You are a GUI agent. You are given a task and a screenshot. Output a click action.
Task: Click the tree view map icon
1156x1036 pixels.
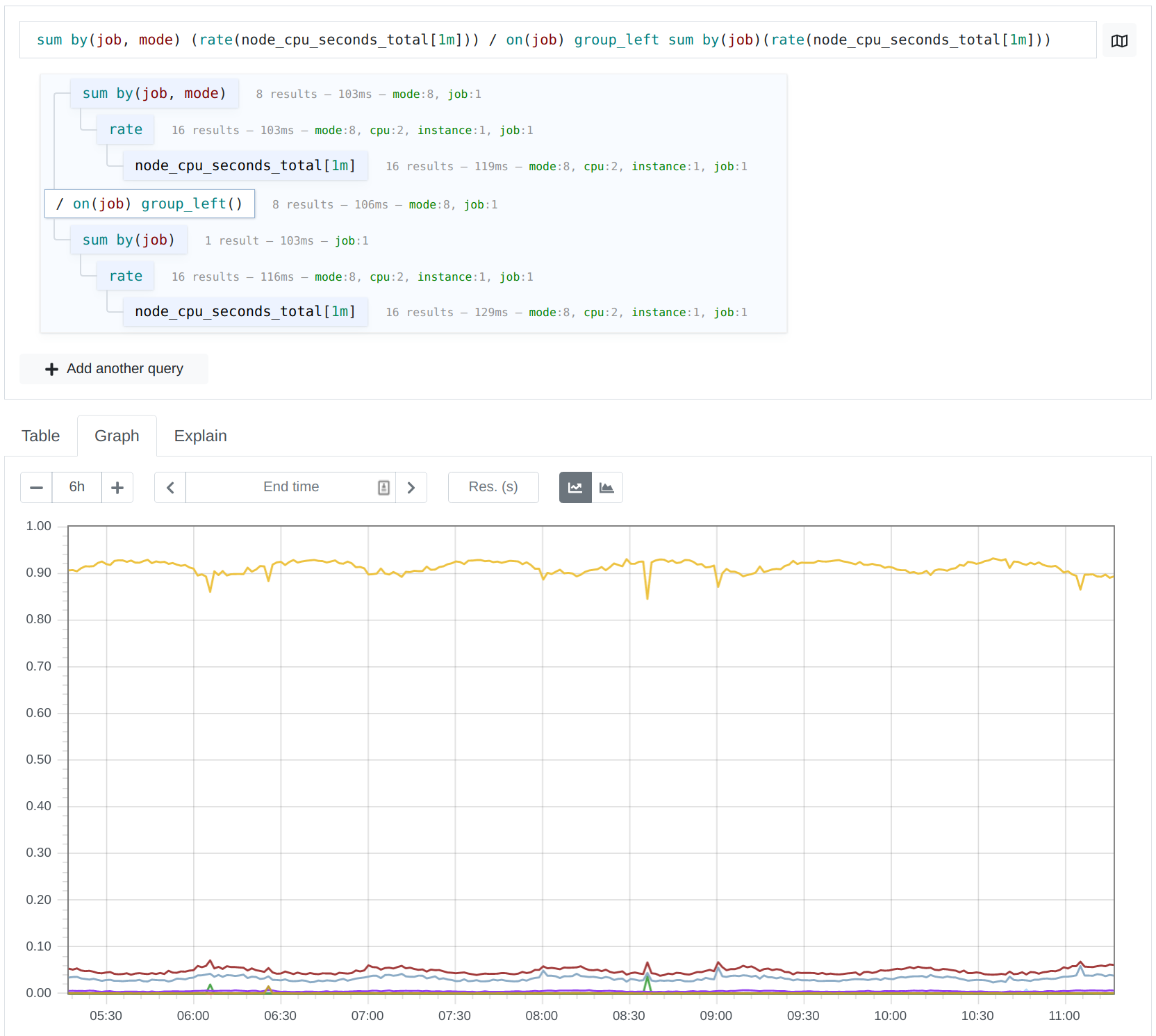click(1119, 41)
